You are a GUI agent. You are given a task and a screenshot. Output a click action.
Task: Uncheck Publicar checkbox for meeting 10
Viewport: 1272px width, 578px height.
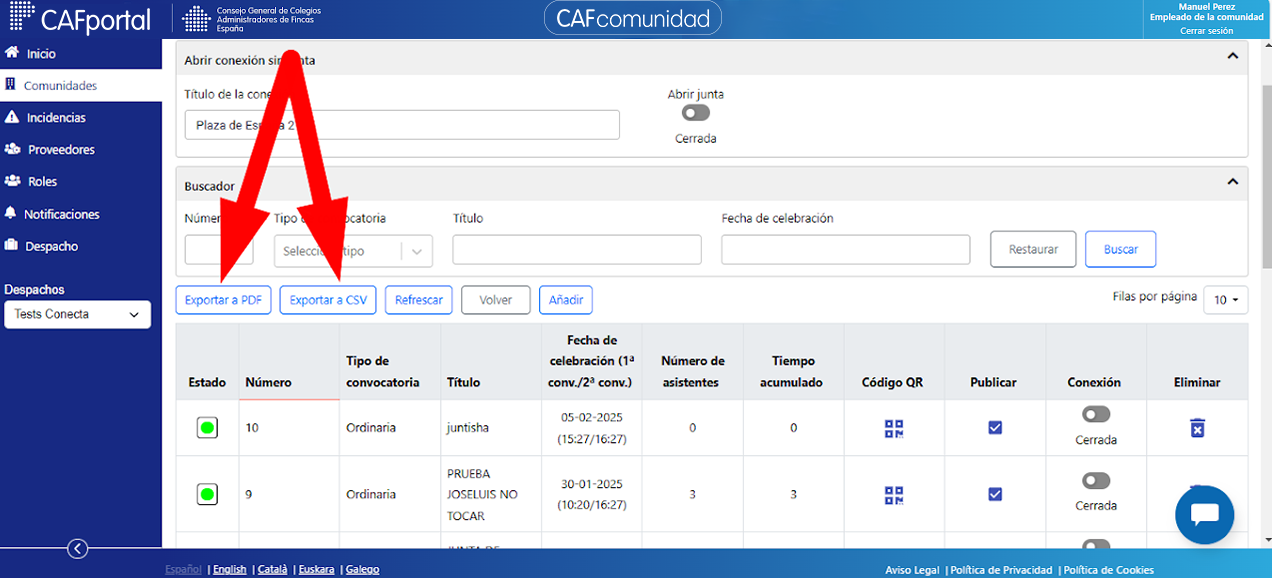click(x=995, y=427)
